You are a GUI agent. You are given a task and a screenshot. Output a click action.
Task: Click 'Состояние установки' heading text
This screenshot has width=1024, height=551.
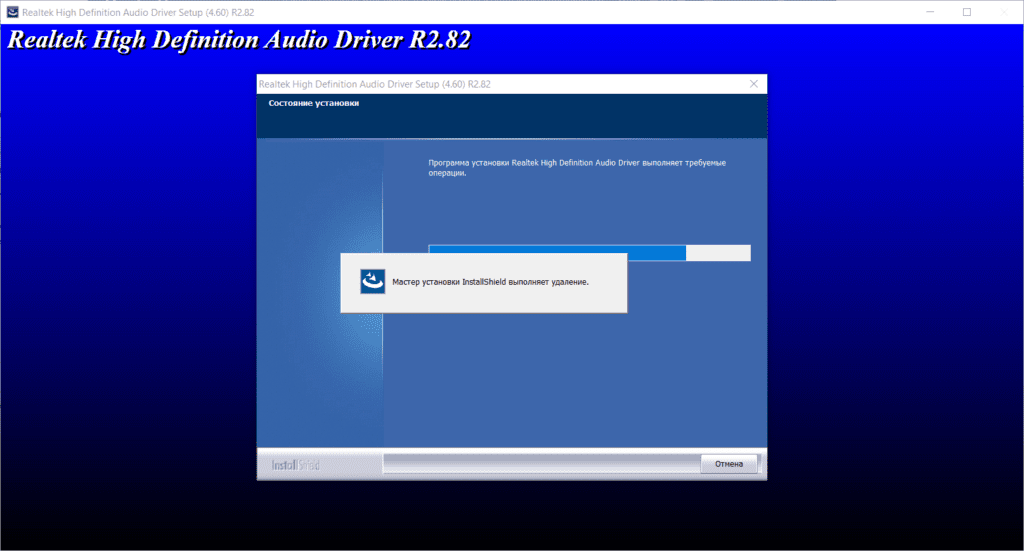coord(313,103)
